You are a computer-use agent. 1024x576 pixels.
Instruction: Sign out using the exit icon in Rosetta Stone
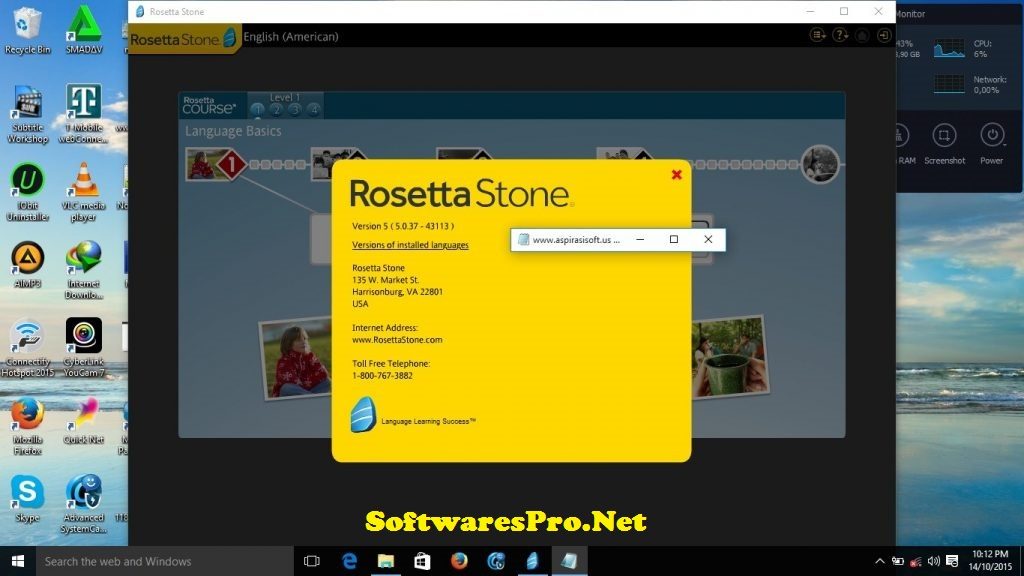tap(882, 34)
